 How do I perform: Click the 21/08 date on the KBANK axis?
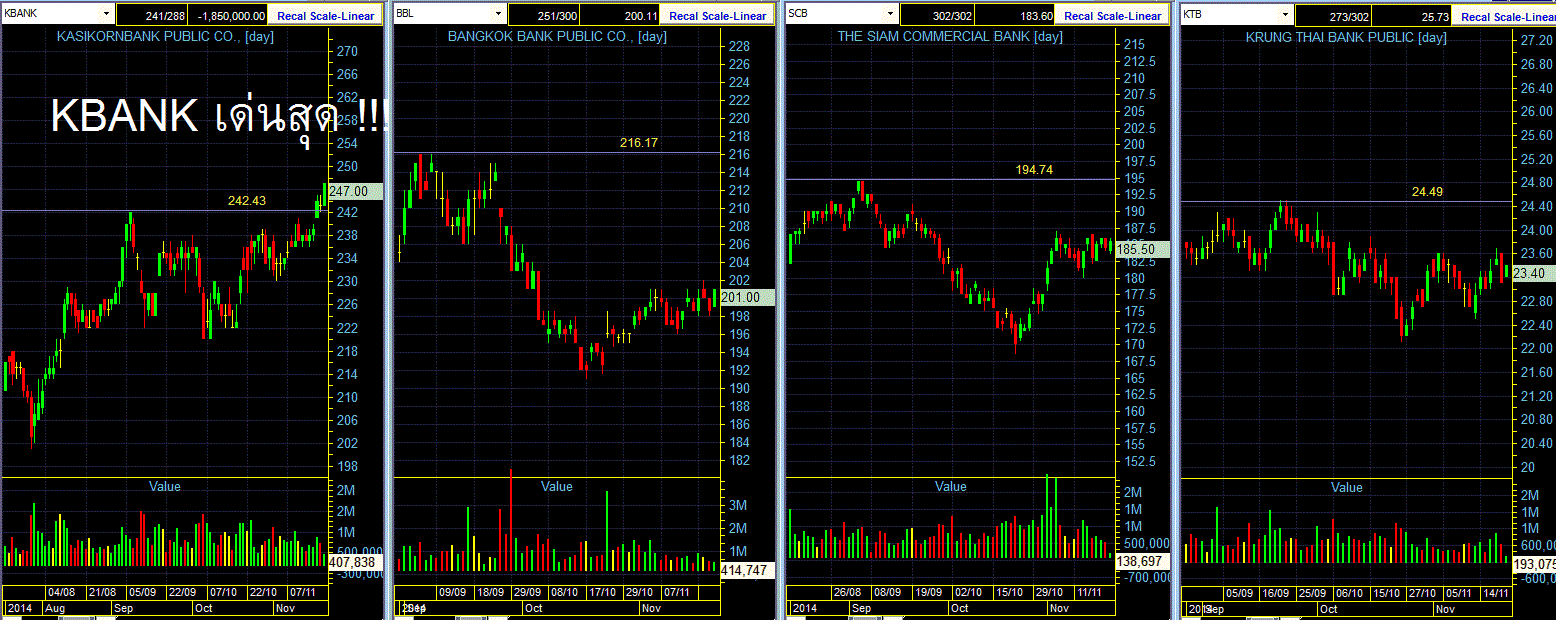click(x=102, y=592)
